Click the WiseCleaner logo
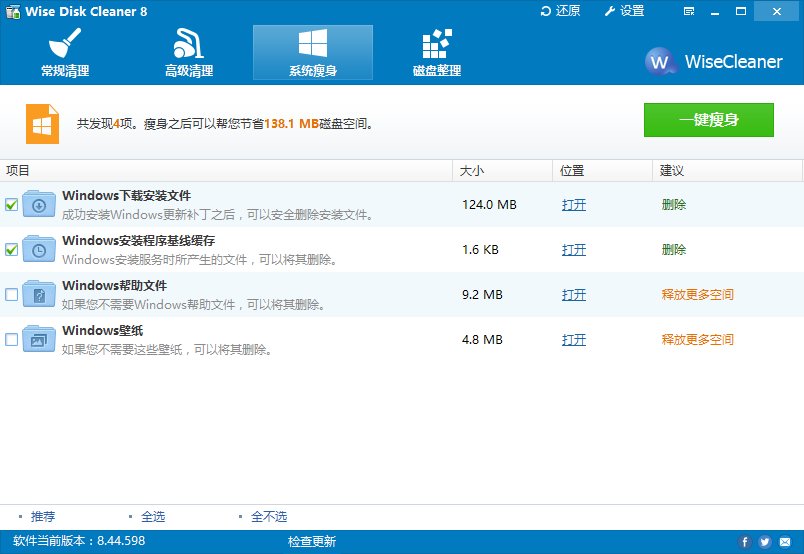This screenshot has width=804, height=554. pos(714,62)
